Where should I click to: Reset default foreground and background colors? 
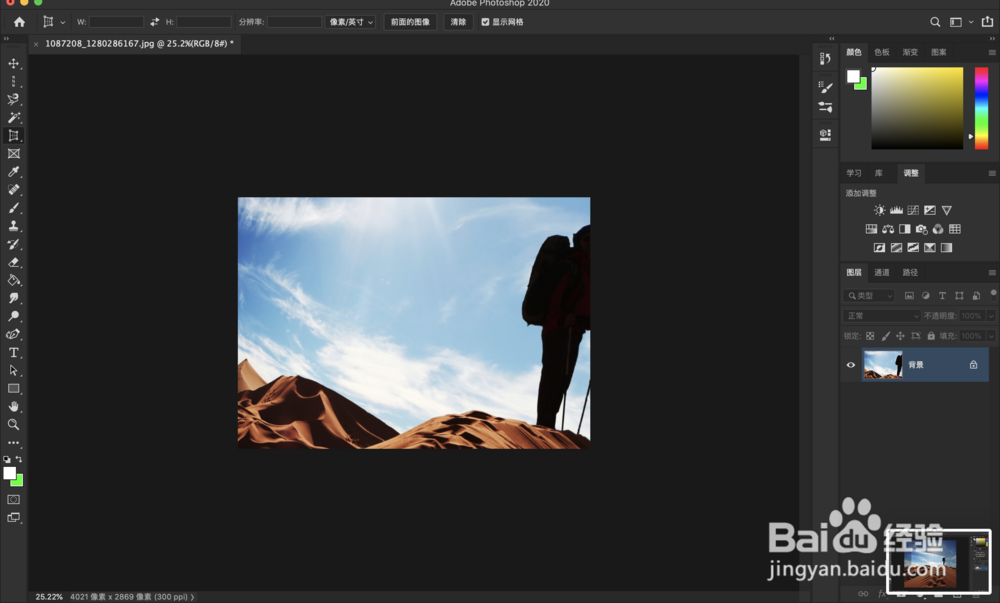[6, 459]
